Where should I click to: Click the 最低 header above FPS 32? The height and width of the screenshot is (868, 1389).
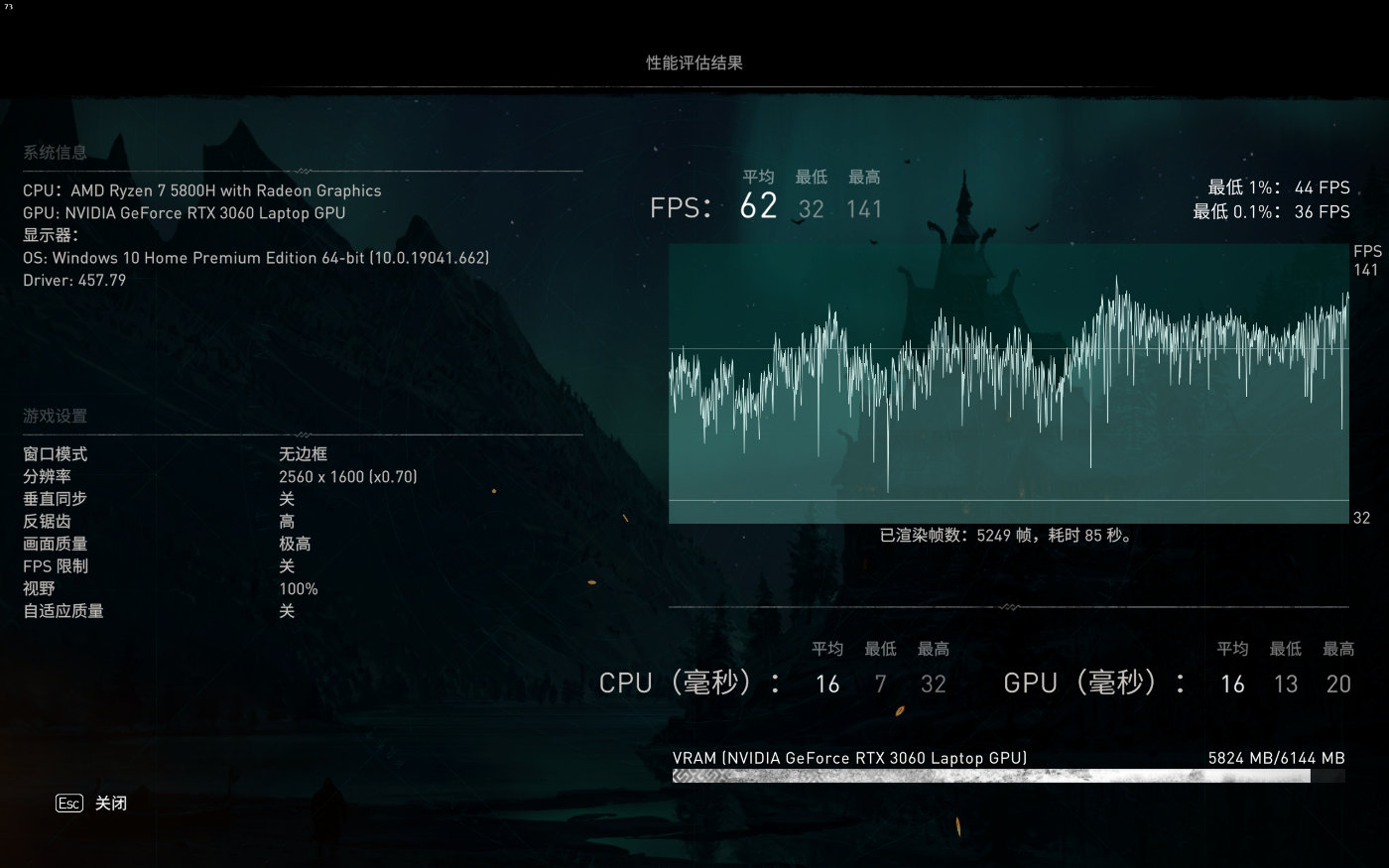coord(812,178)
